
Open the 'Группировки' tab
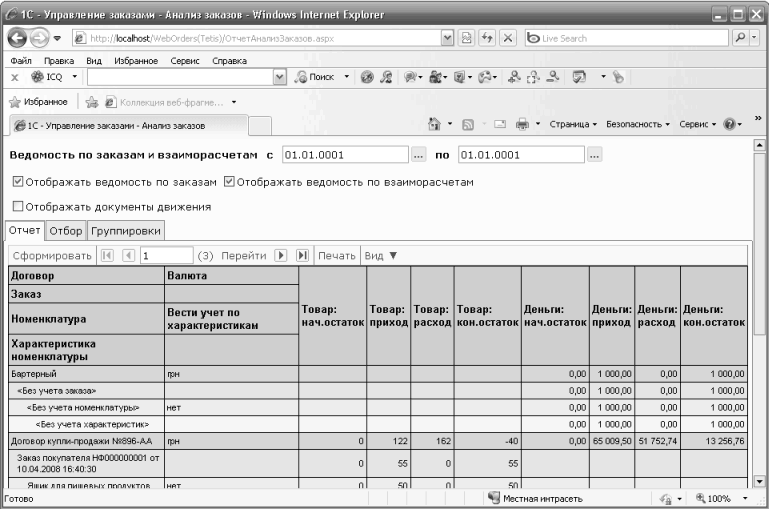[126, 231]
